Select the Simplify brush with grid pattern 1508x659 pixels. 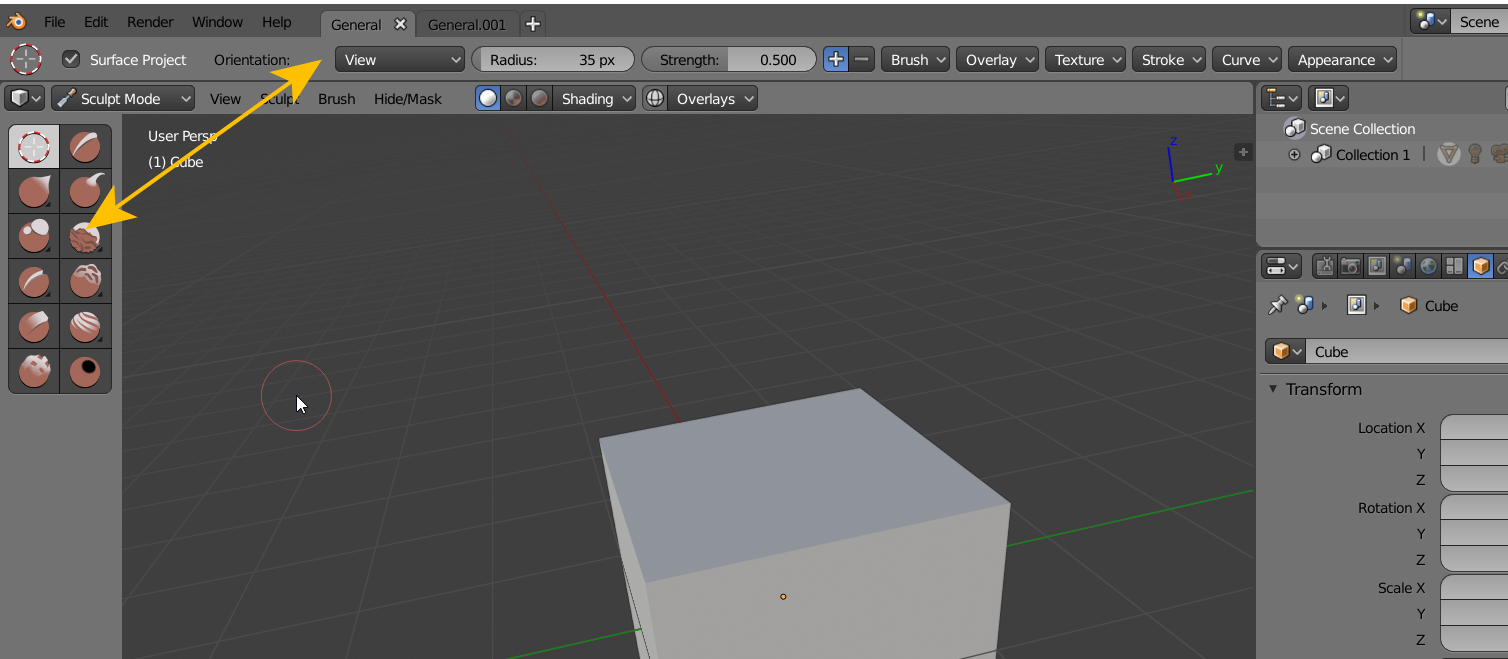click(34, 371)
